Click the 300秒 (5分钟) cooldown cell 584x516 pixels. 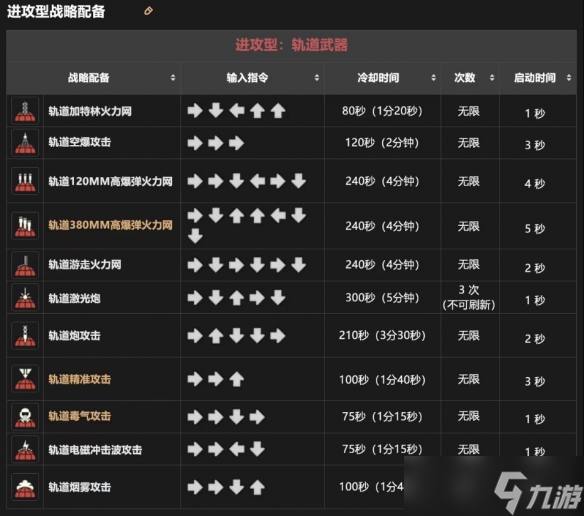coord(382,298)
